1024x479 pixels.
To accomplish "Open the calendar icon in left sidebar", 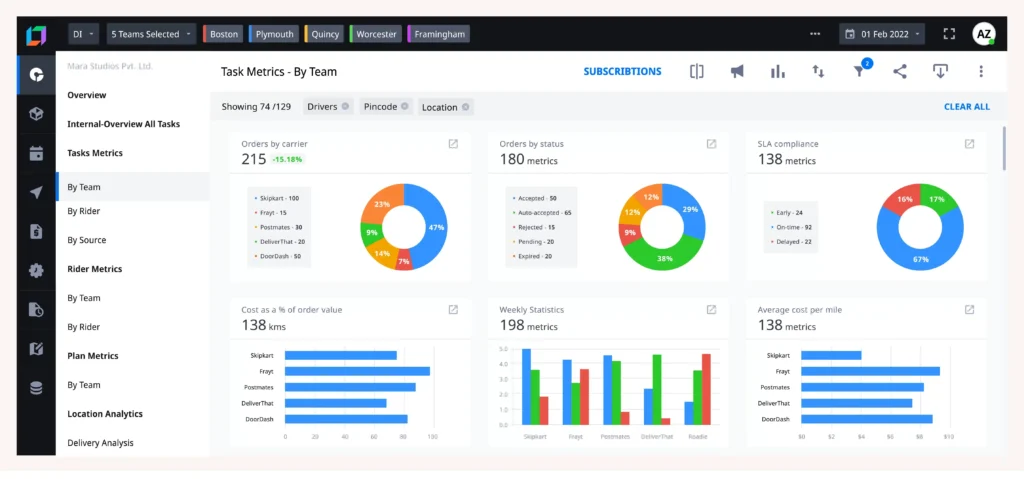I will click(x=36, y=153).
